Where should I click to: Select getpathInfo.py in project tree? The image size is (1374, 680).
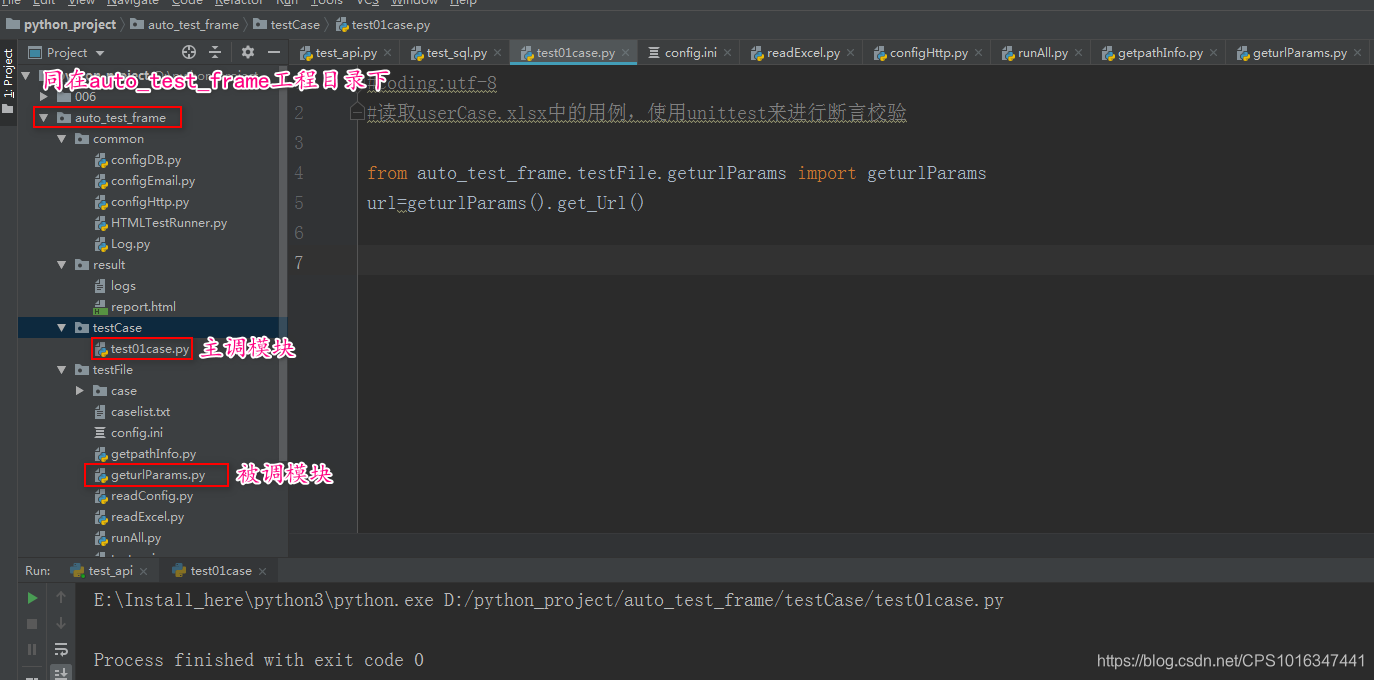[153, 454]
